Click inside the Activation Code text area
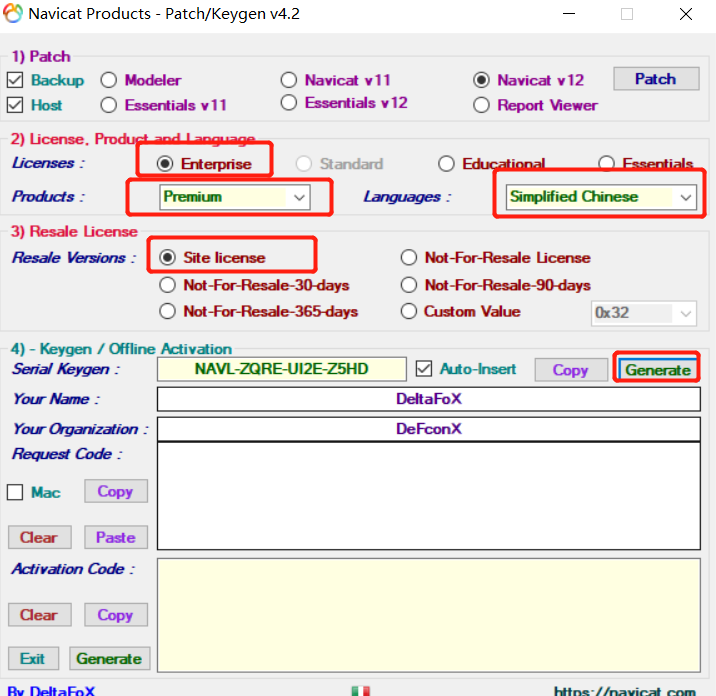 point(429,615)
